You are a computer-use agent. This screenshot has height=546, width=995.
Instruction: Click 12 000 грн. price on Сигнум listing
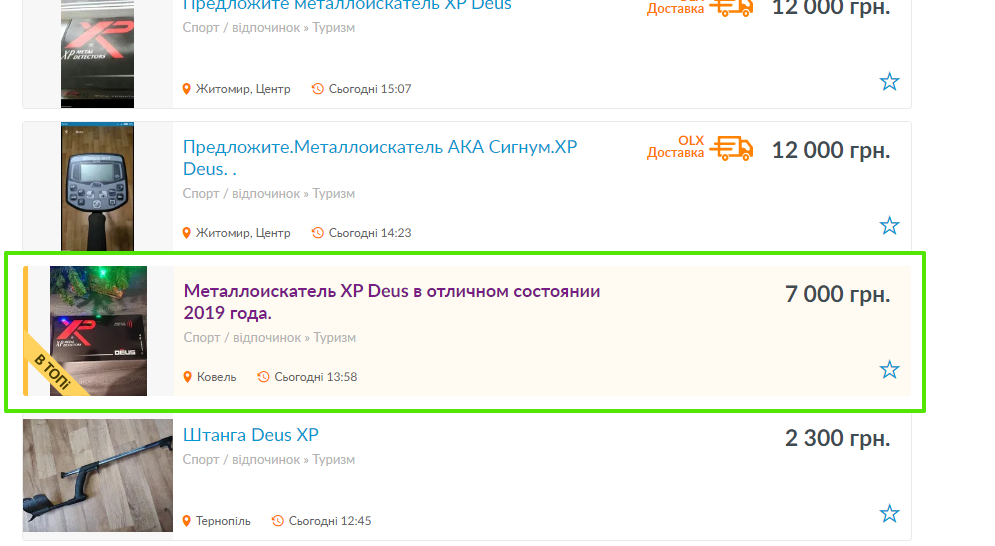pyautogui.click(x=831, y=150)
